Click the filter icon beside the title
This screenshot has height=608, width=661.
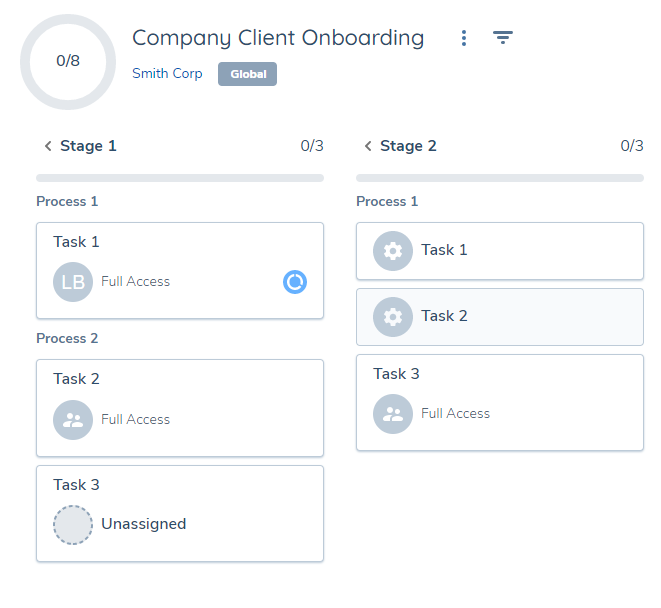503,38
